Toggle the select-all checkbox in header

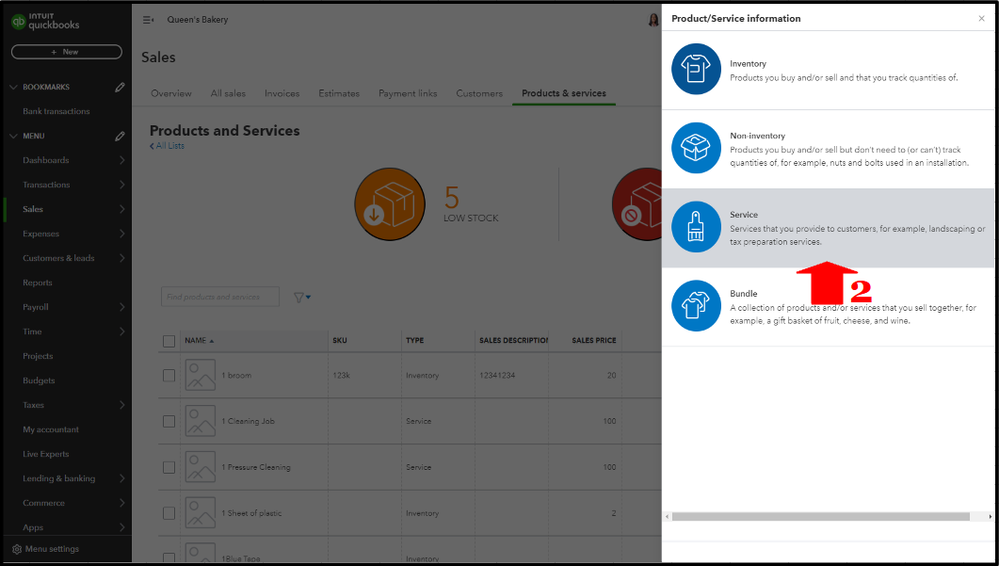(x=169, y=341)
